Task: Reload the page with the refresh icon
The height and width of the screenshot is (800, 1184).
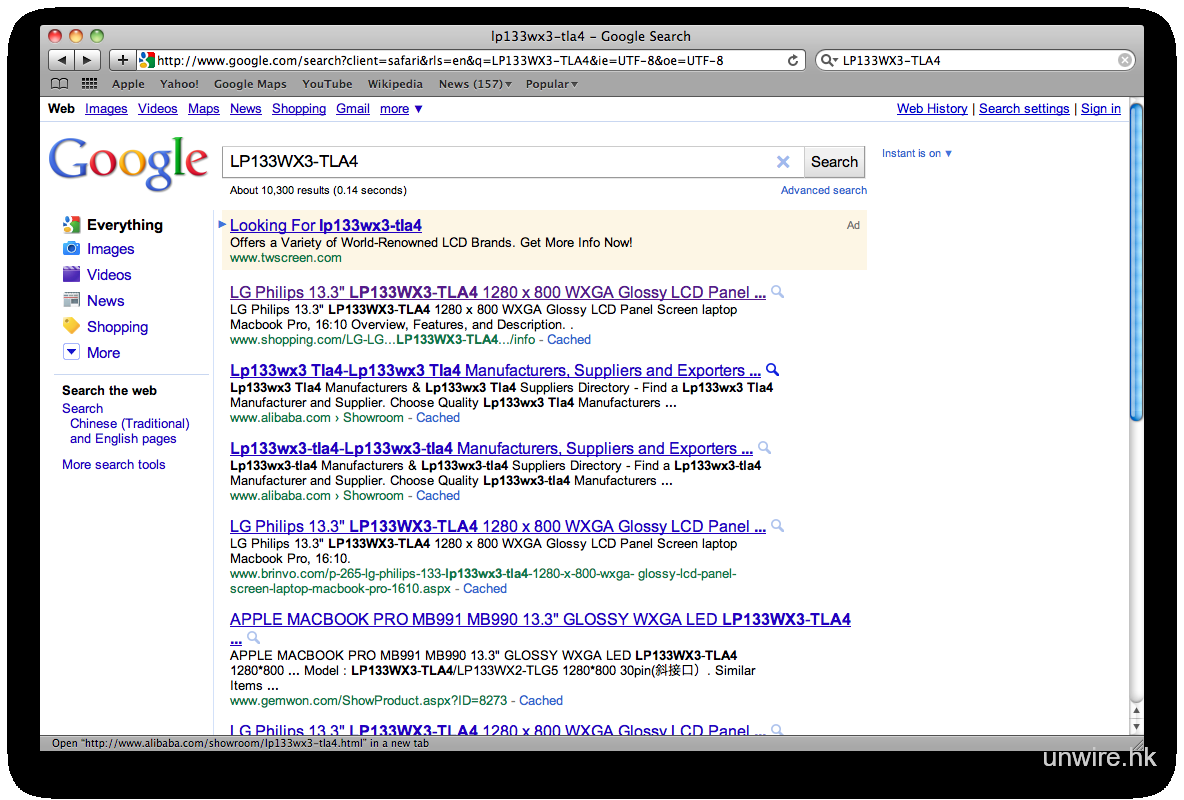Action: point(793,60)
